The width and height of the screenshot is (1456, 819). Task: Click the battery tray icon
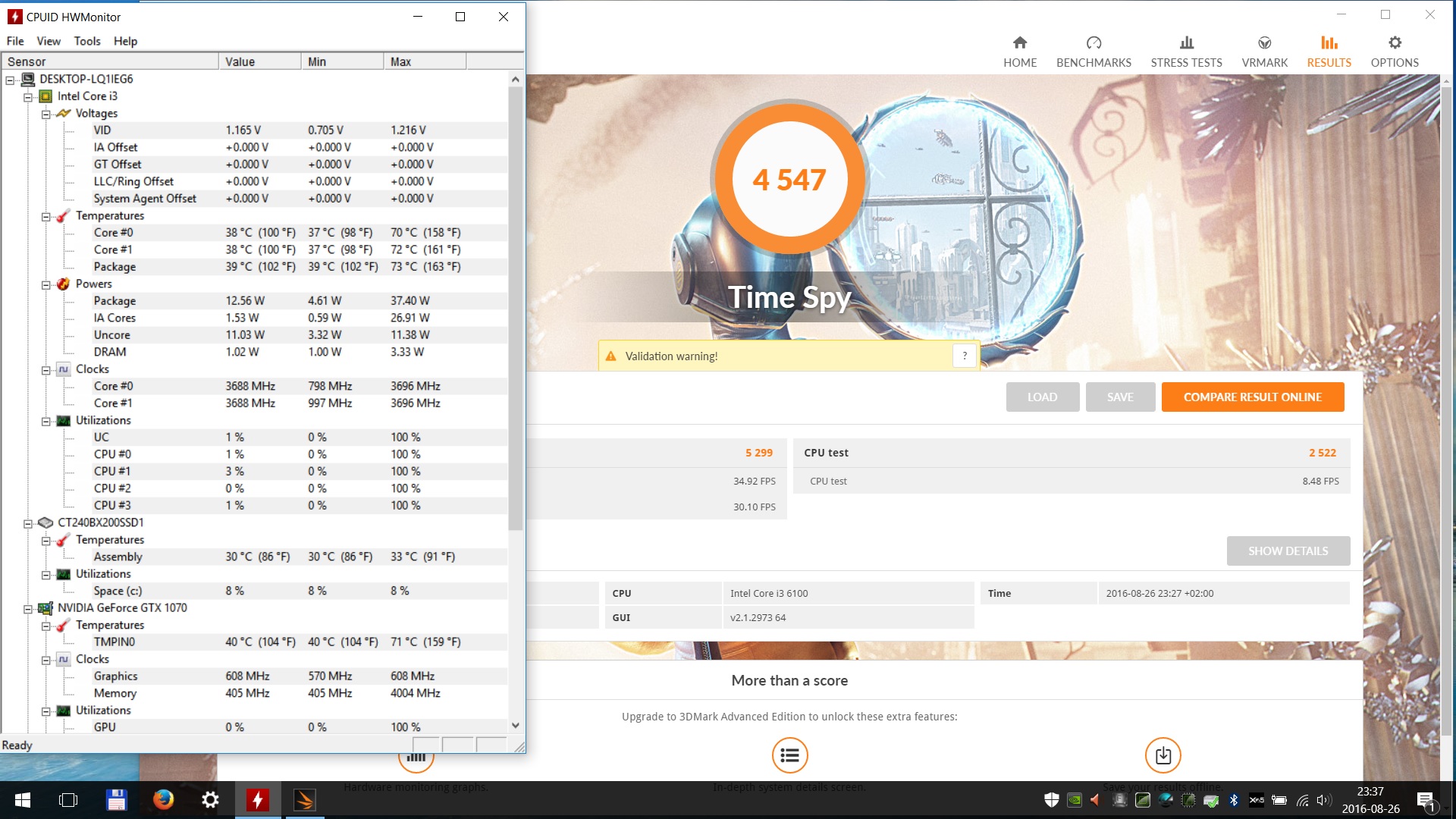(x=1279, y=799)
